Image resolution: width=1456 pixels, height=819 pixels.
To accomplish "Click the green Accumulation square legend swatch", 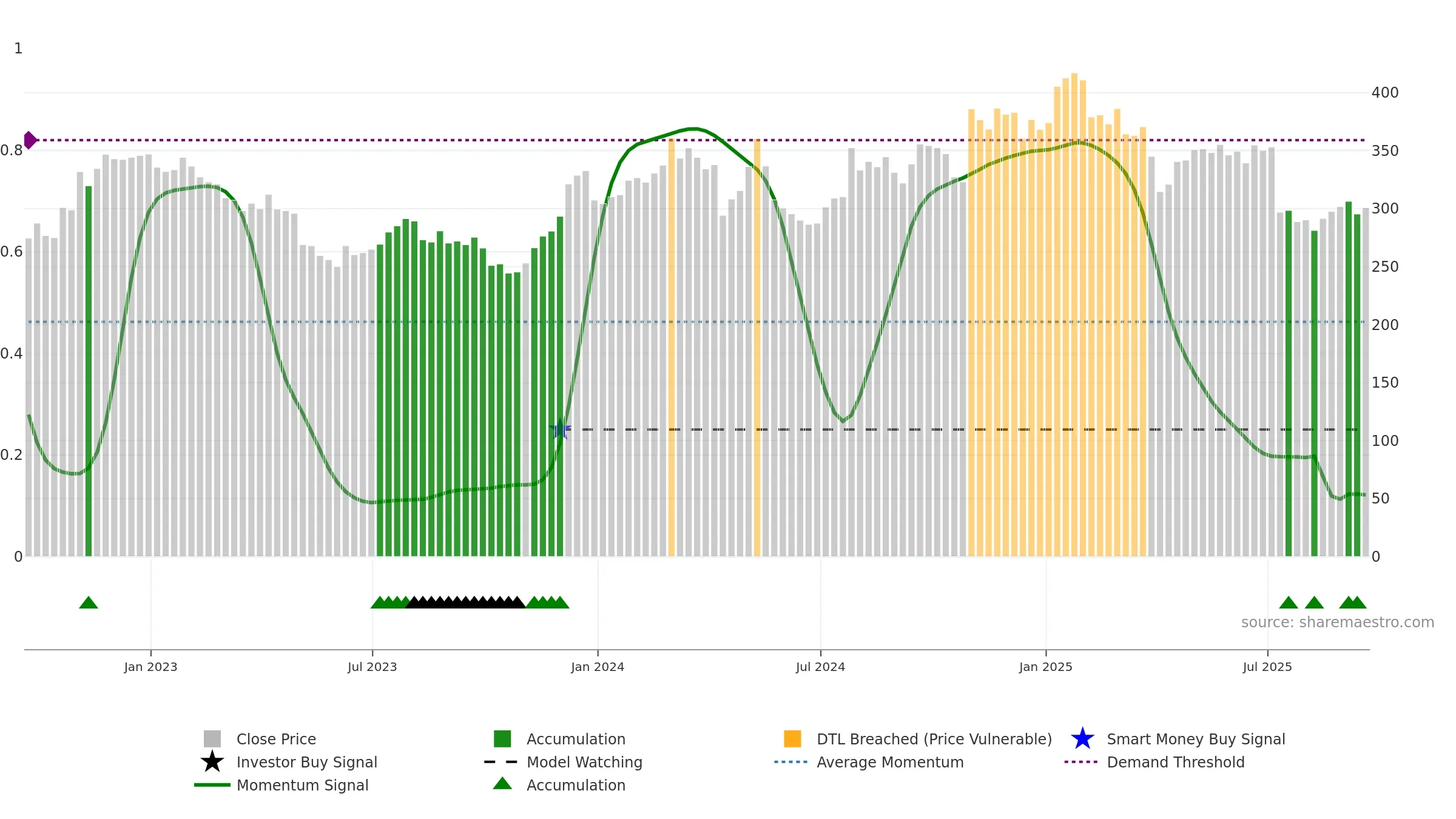I will [502, 739].
